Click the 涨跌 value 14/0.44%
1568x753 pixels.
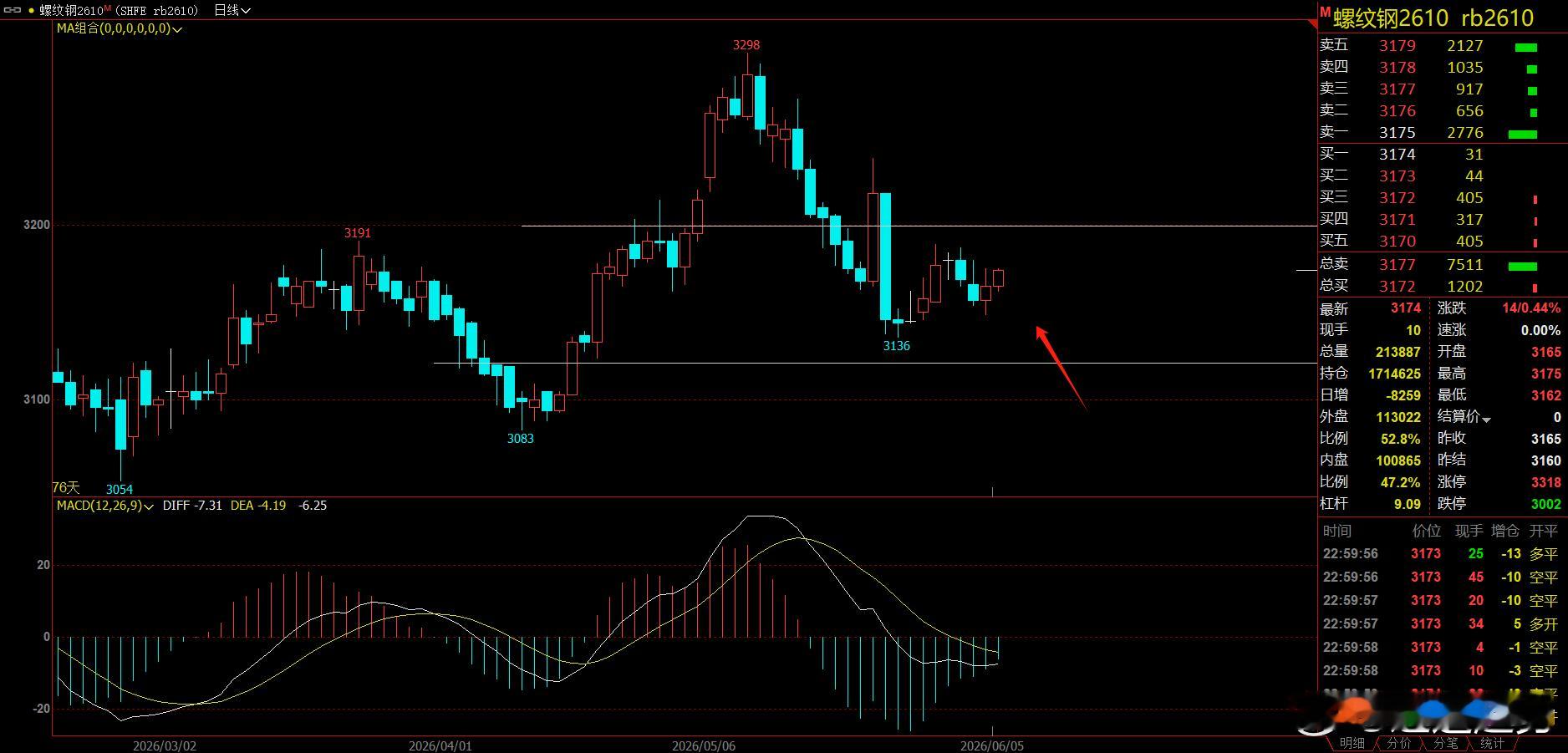(x=1531, y=308)
